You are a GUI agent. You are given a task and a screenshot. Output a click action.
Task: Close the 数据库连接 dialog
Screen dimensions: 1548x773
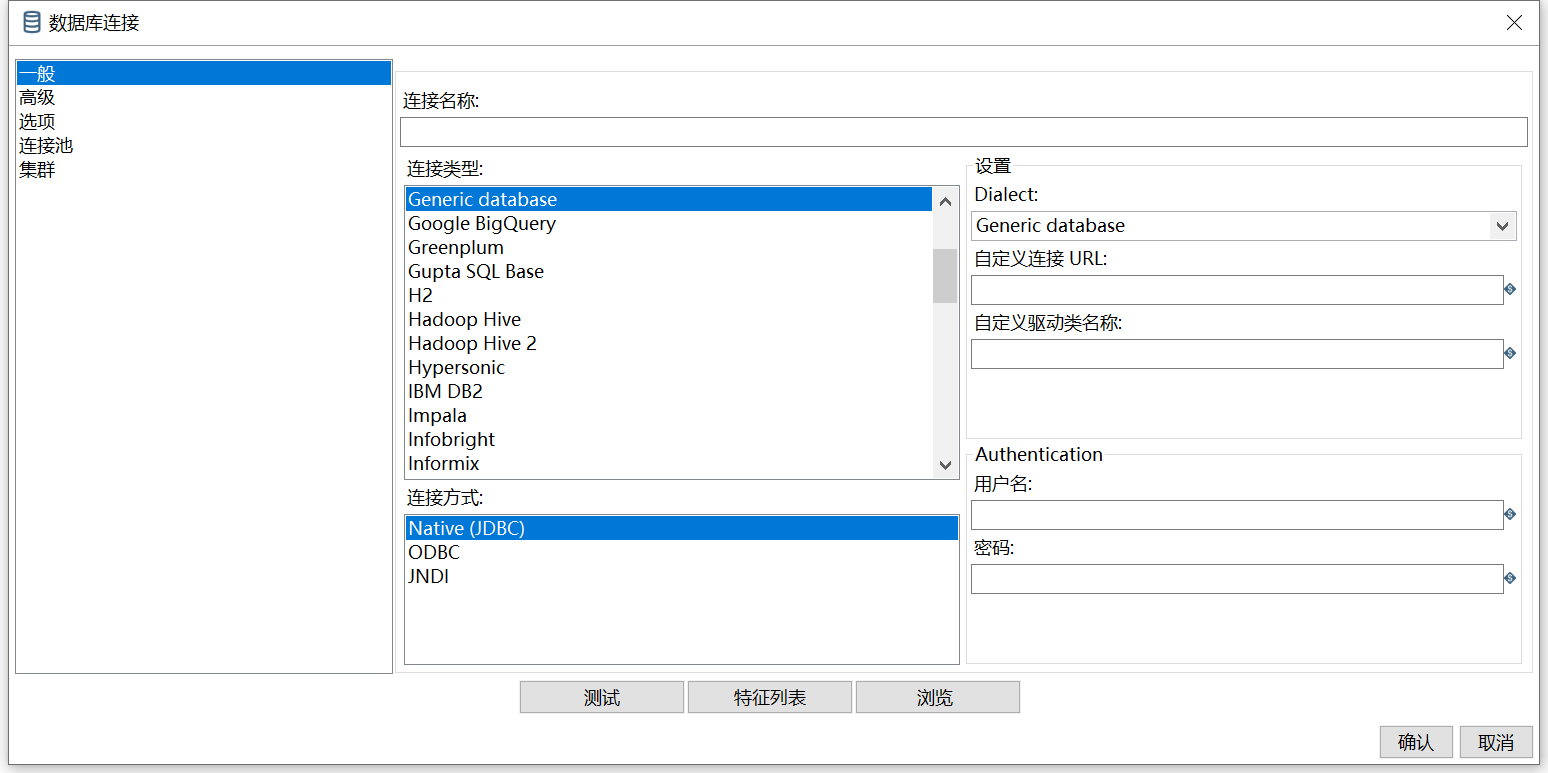[1515, 22]
